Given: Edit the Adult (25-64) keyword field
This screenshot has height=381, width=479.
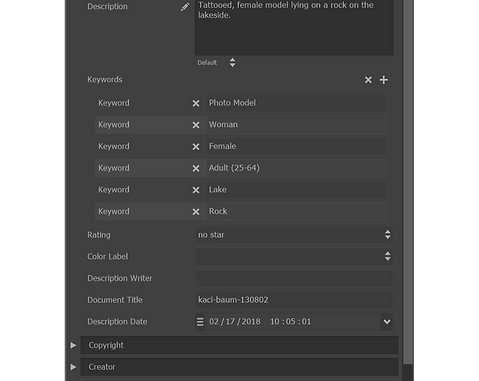Looking at the screenshot, I should [x=296, y=168].
